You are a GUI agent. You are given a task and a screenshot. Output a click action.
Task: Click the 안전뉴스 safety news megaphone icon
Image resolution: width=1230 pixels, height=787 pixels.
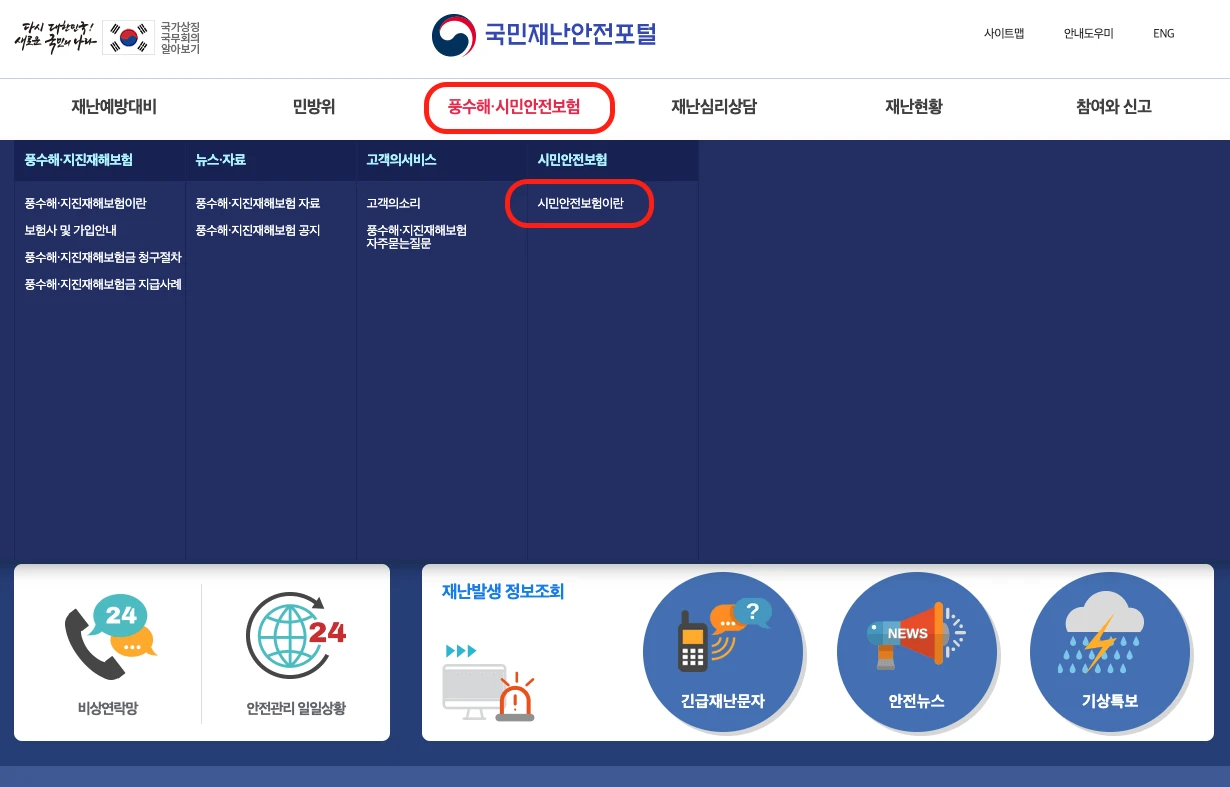(917, 652)
